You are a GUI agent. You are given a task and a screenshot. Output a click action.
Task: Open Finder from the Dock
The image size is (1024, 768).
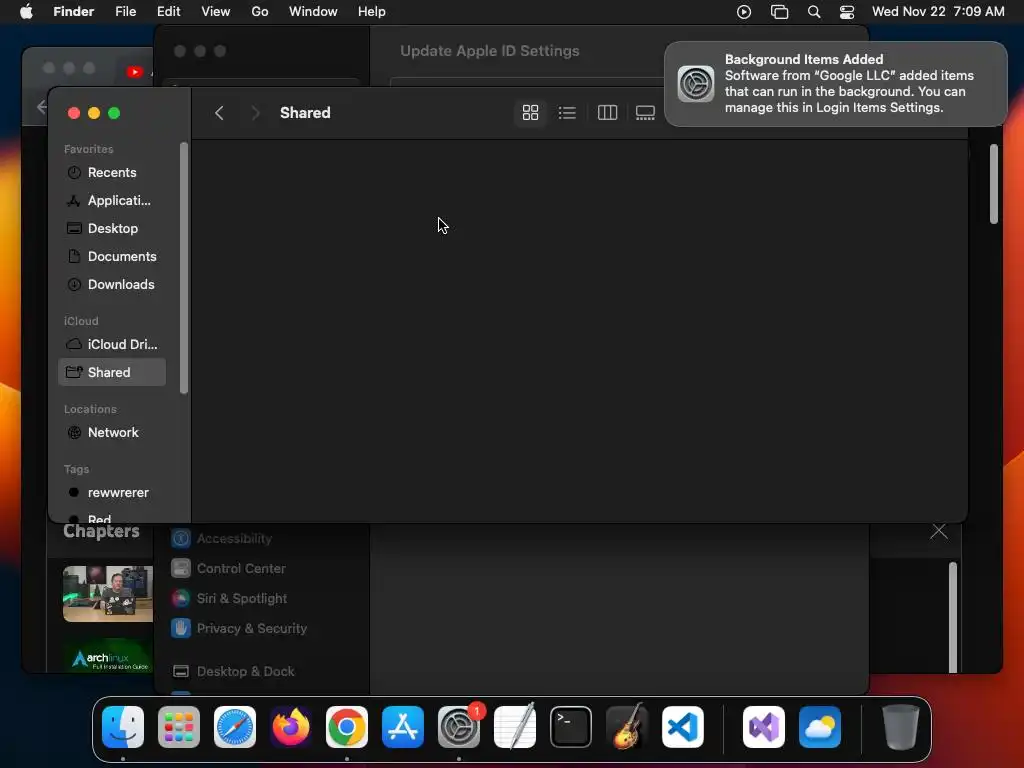coord(123,727)
